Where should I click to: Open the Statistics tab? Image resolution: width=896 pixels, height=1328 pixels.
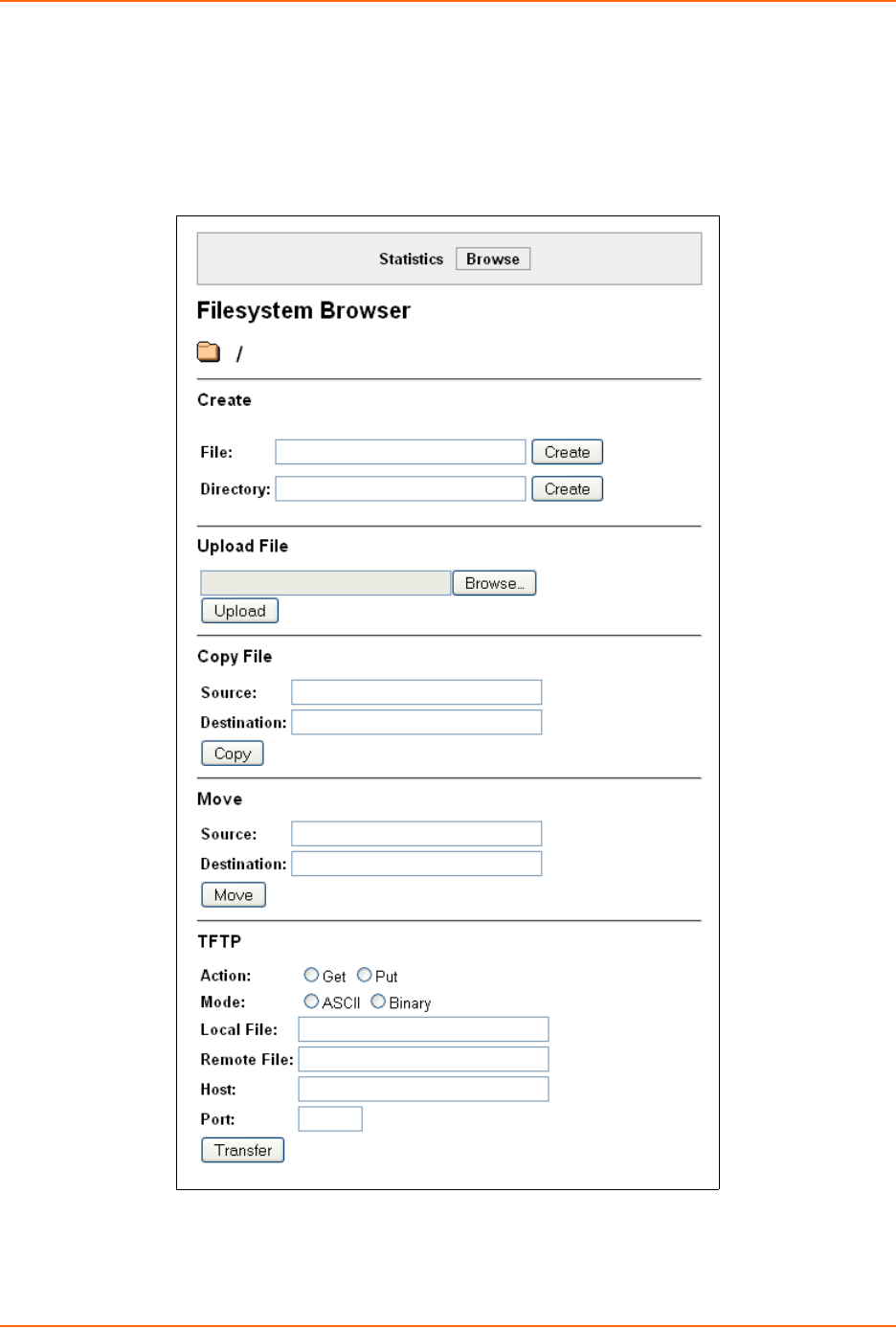click(411, 259)
